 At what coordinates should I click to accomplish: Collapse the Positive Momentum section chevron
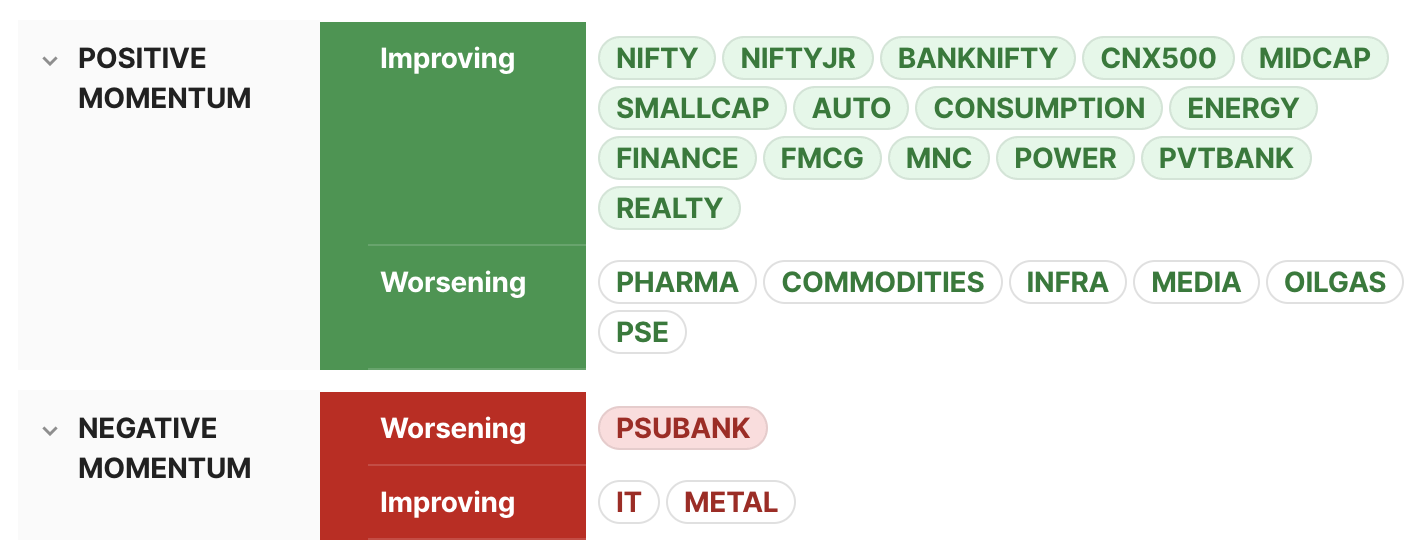50,61
